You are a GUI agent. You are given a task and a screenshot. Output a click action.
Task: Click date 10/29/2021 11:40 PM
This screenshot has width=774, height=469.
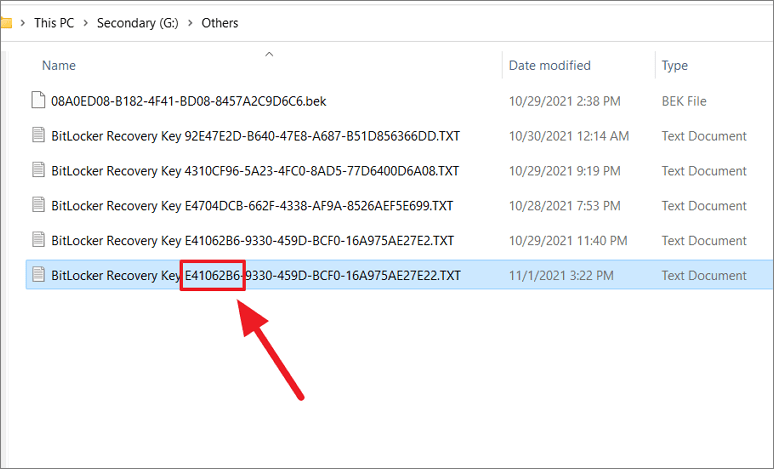point(568,240)
